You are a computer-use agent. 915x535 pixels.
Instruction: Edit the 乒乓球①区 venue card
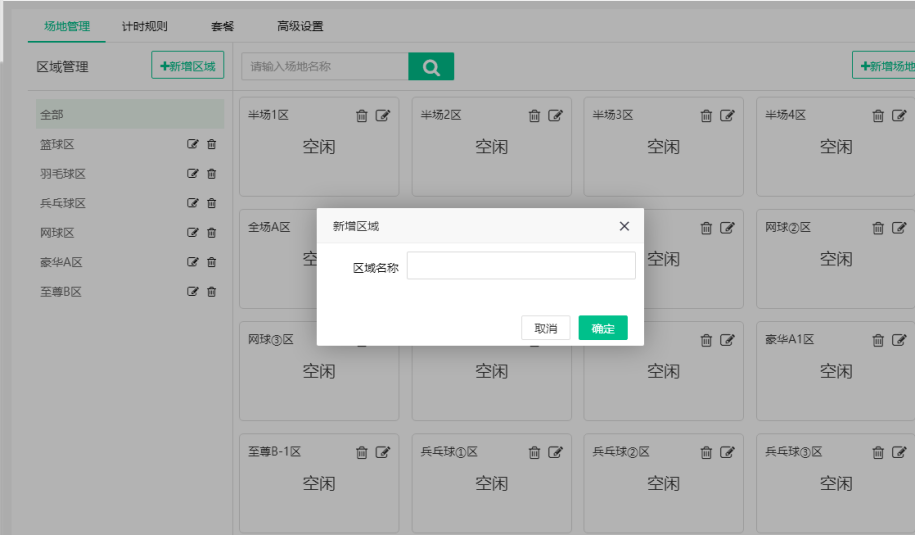[555, 452]
